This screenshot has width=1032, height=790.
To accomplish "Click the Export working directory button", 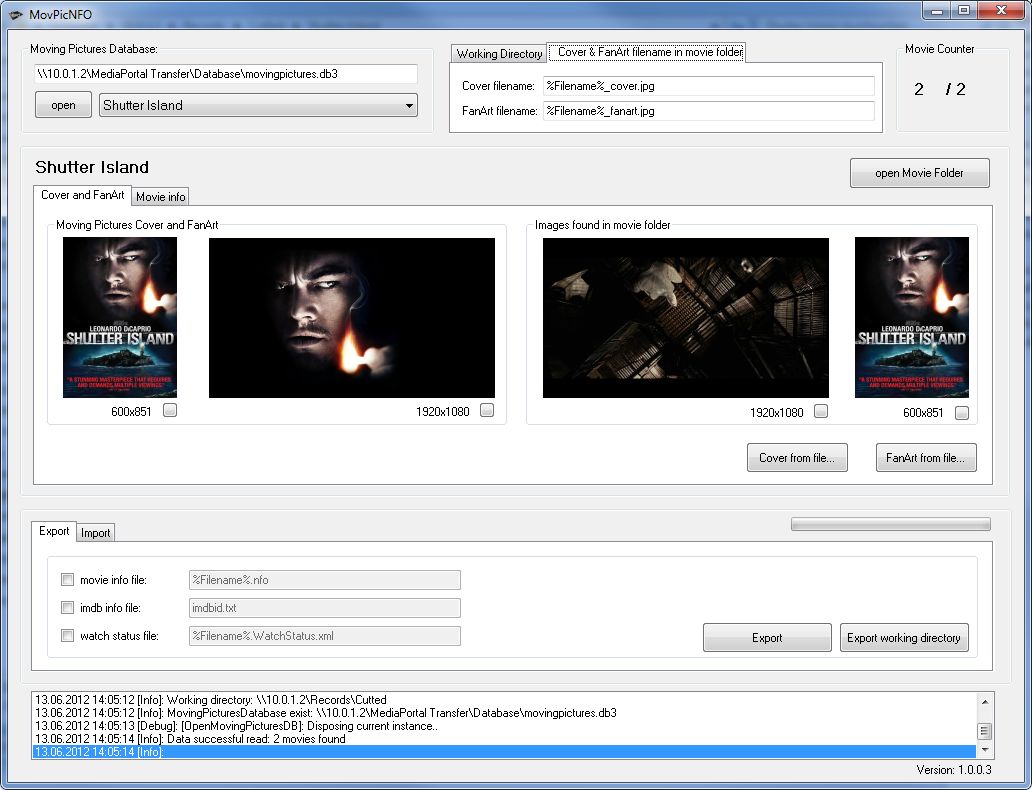I will 904,638.
